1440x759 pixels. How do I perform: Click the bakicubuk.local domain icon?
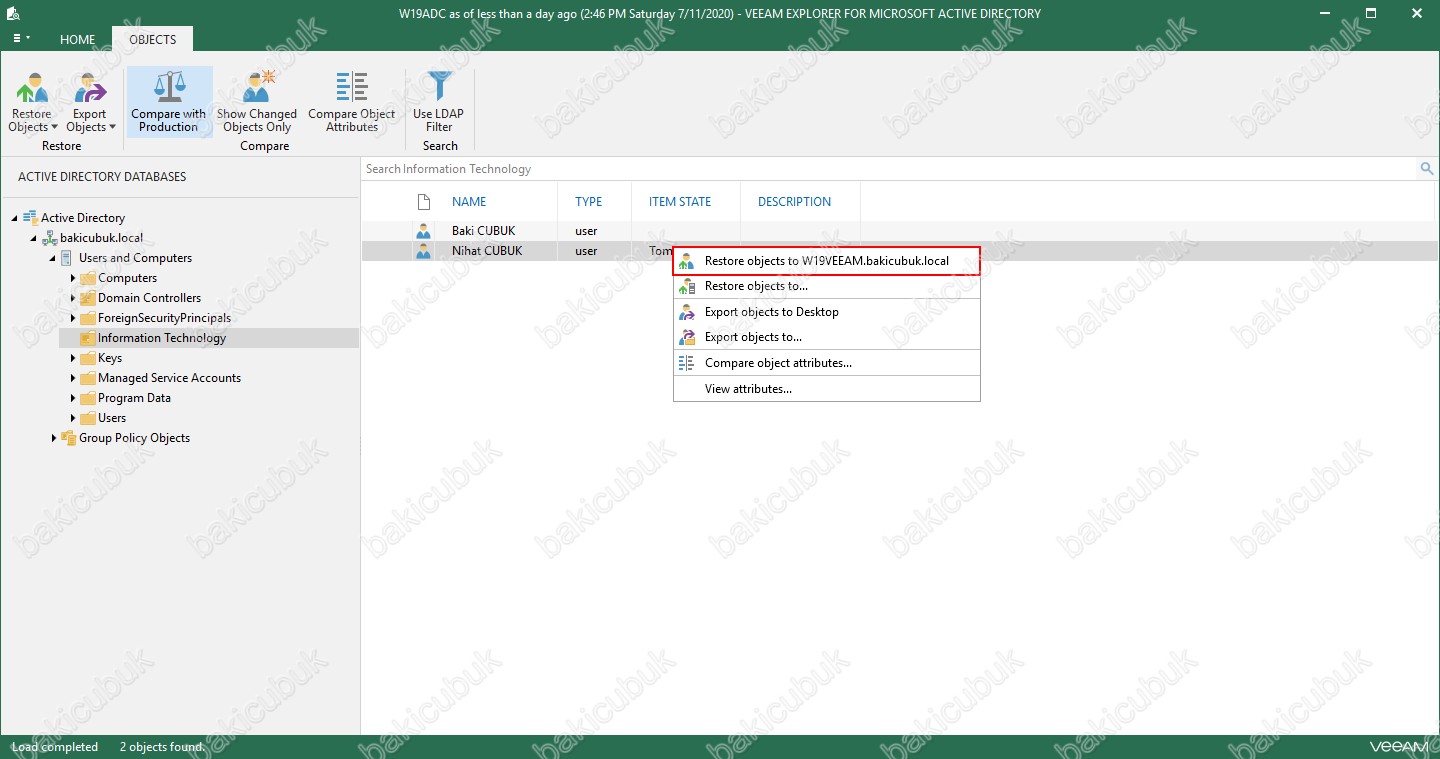click(x=49, y=238)
